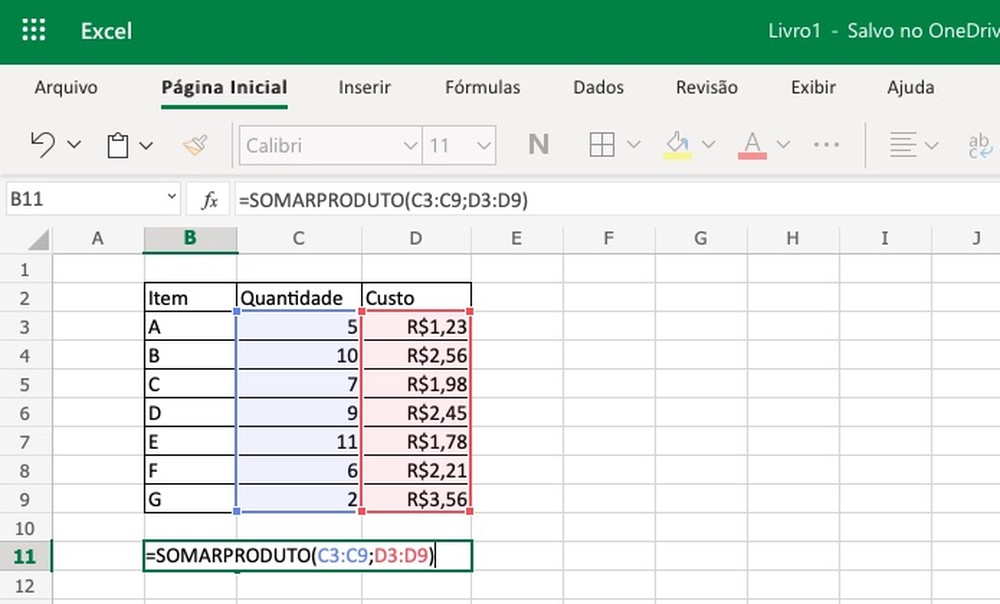
Task: Open the font size 11 dropdown
Action: [x=459, y=144]
